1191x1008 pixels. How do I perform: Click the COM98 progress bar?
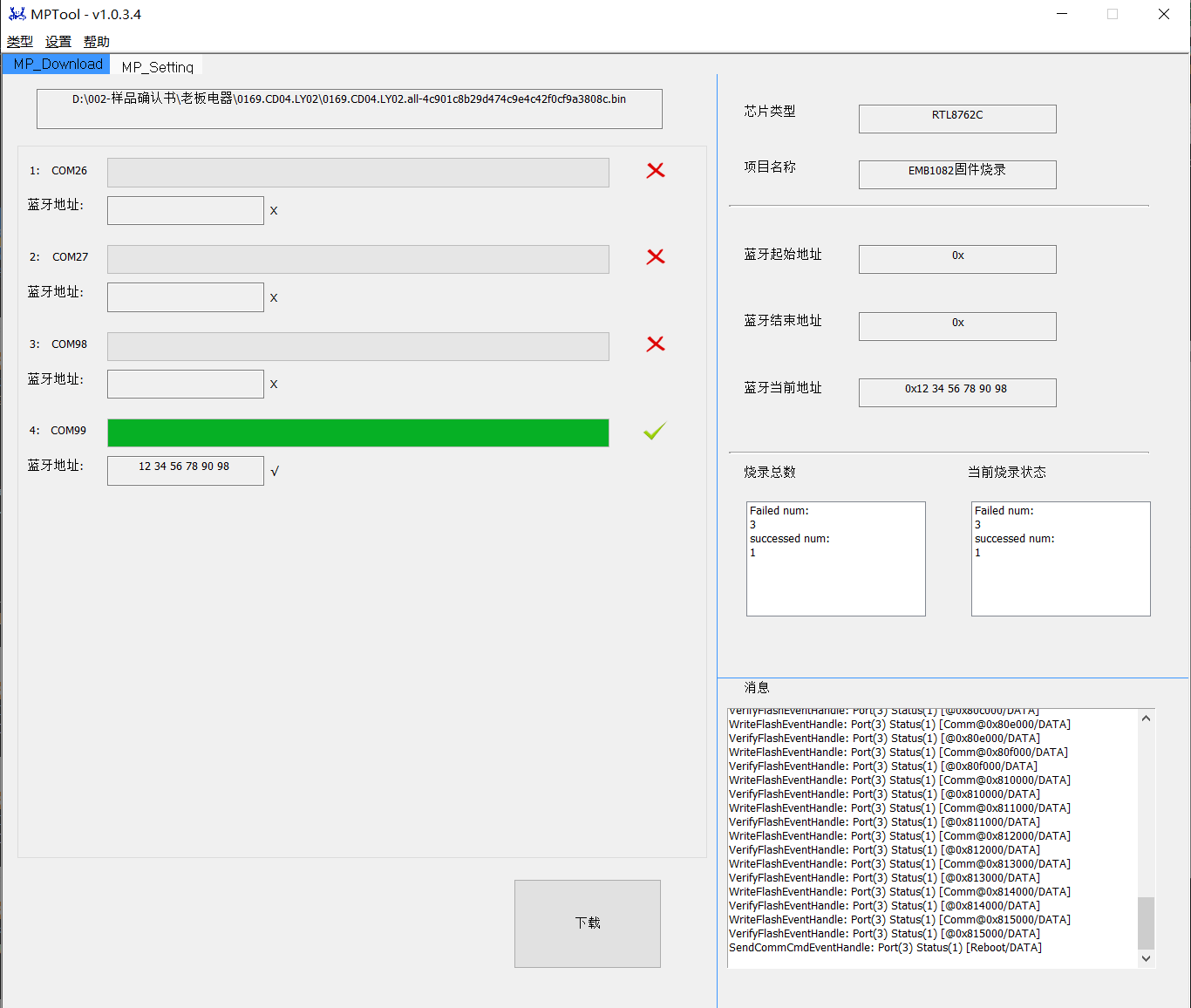click(358, 346)
